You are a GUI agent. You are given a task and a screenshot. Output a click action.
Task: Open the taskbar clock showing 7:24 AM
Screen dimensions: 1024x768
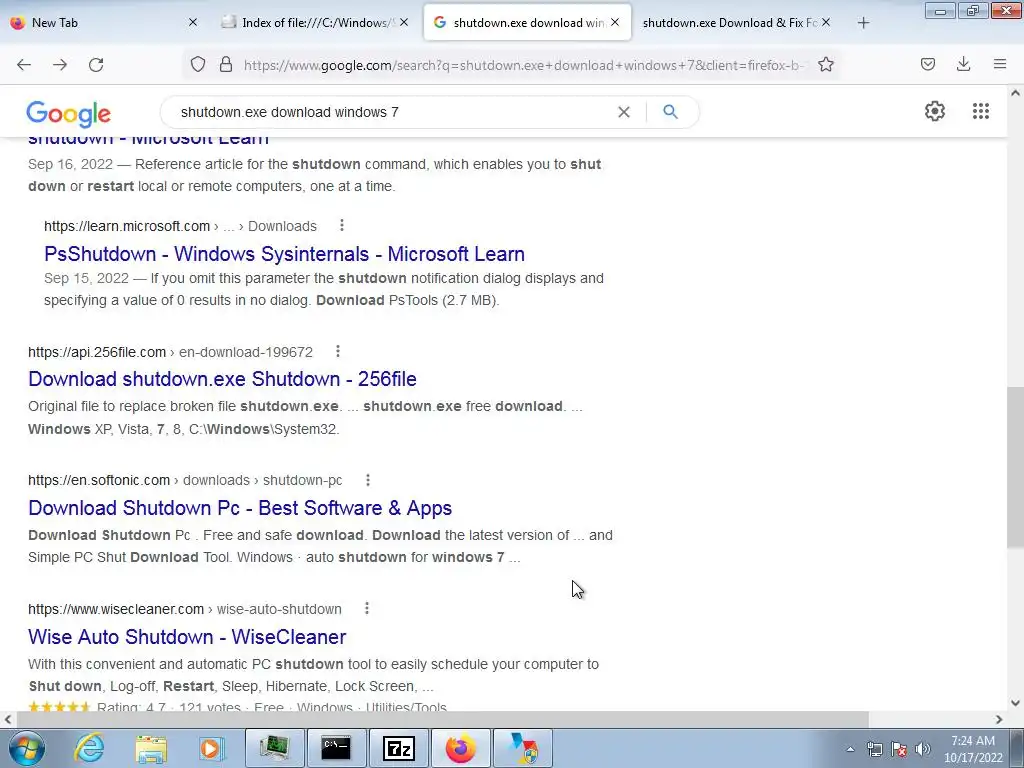point(973,749)
